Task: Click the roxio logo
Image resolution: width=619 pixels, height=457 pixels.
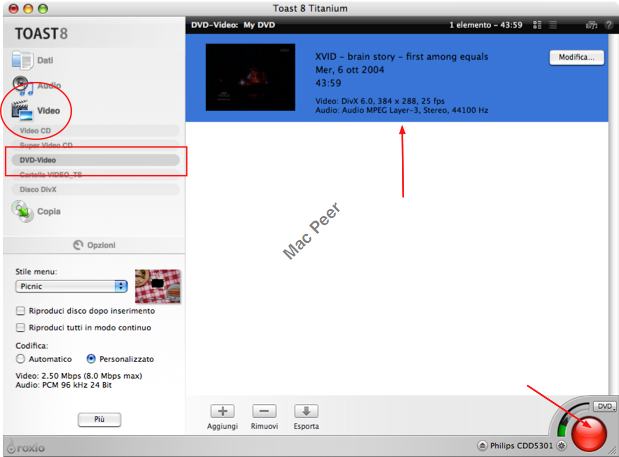Action: [26, 448]
